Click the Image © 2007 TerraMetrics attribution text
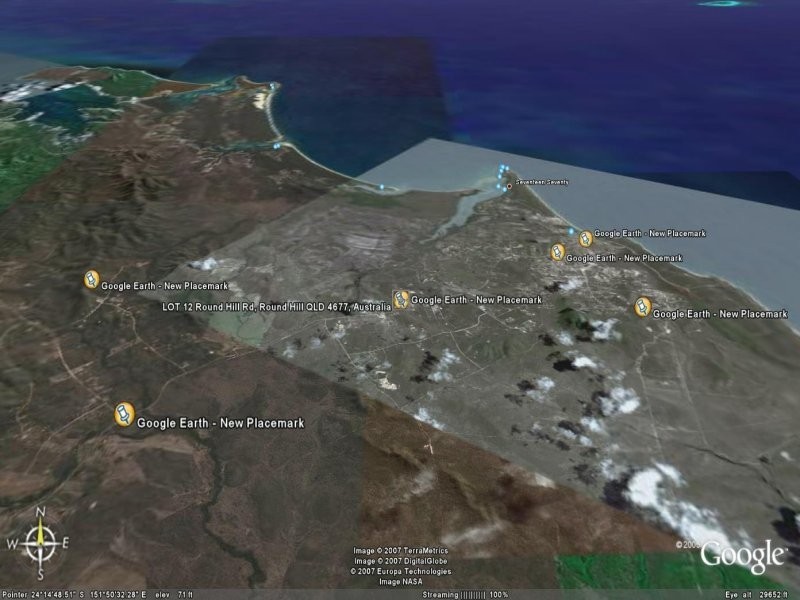This screenshot has height=600, width=800. [400, 551]
